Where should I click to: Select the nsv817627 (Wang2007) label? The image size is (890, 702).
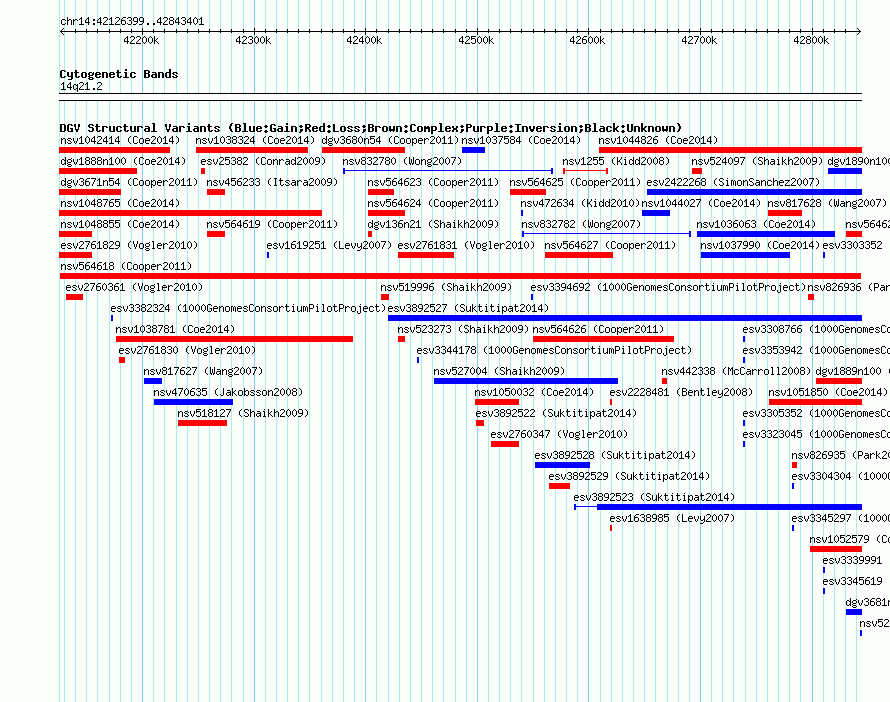(x=203, y=371)
